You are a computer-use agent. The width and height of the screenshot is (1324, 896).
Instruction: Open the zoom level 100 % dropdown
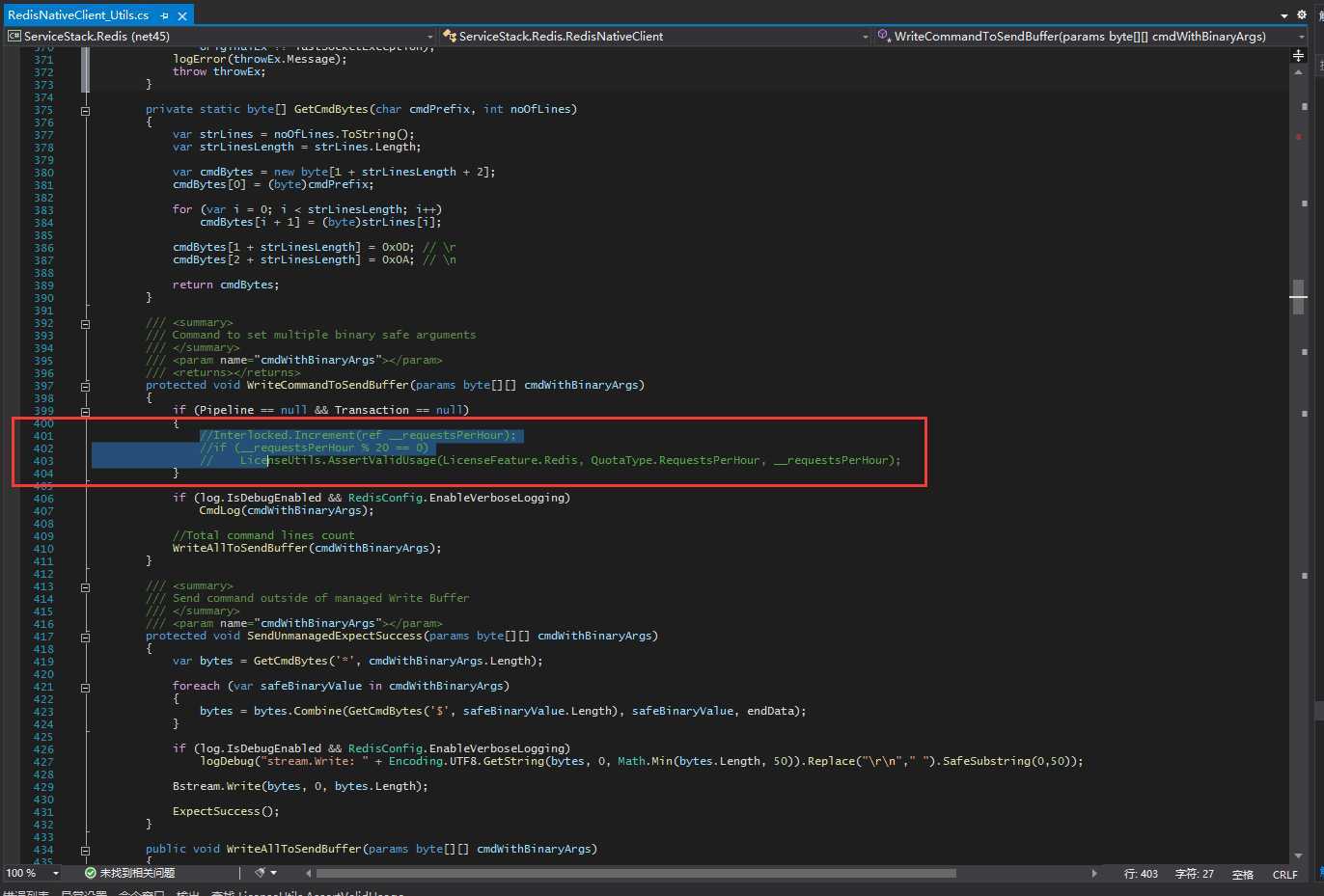pyautogui.click(x=34, y=873)
